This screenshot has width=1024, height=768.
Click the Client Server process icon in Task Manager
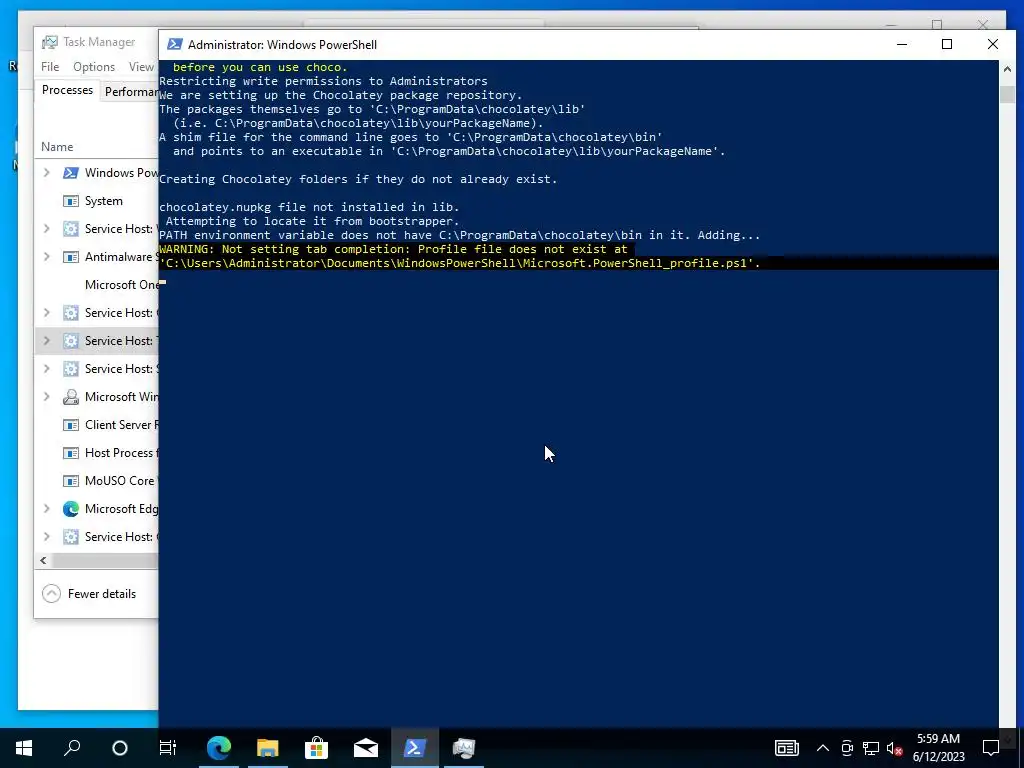(x=71, y=425)
